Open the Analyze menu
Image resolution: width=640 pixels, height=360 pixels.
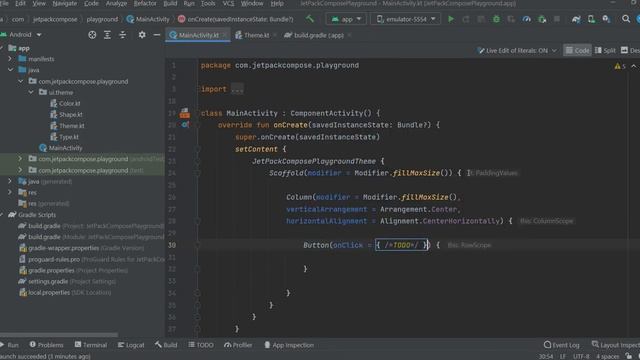coord(116,3)
